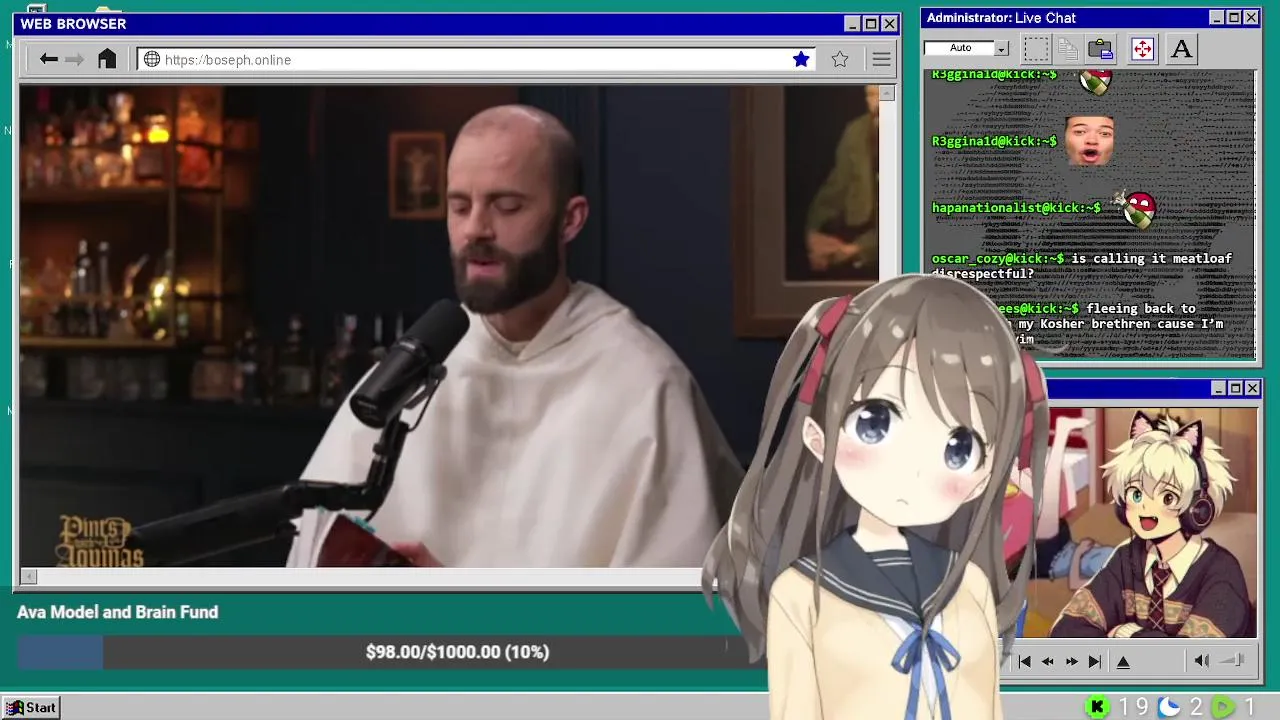Viewport: 1280px width, 720px height.
Task: Mute the media player speaker icon
Action: [x=1201, y=661]
